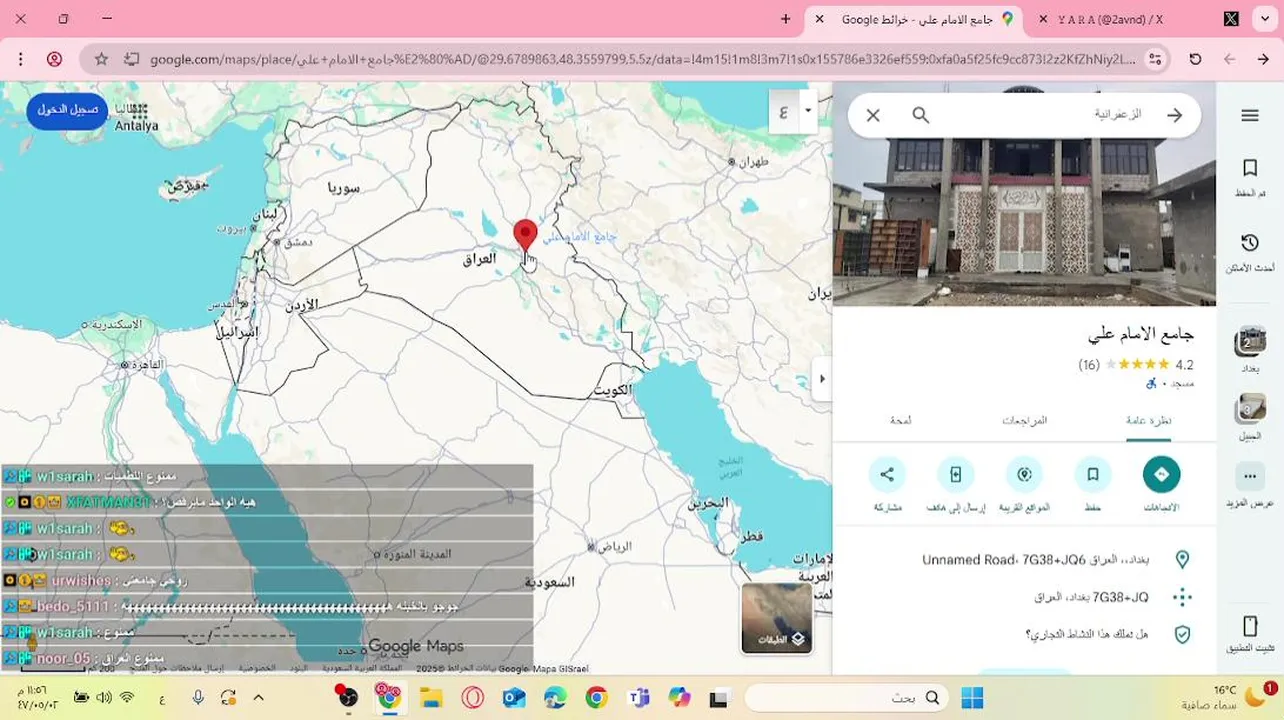Open the recent Baghdad entry in sidebar
This screenshot has height=720, width=1284.
coord(1250,348)
